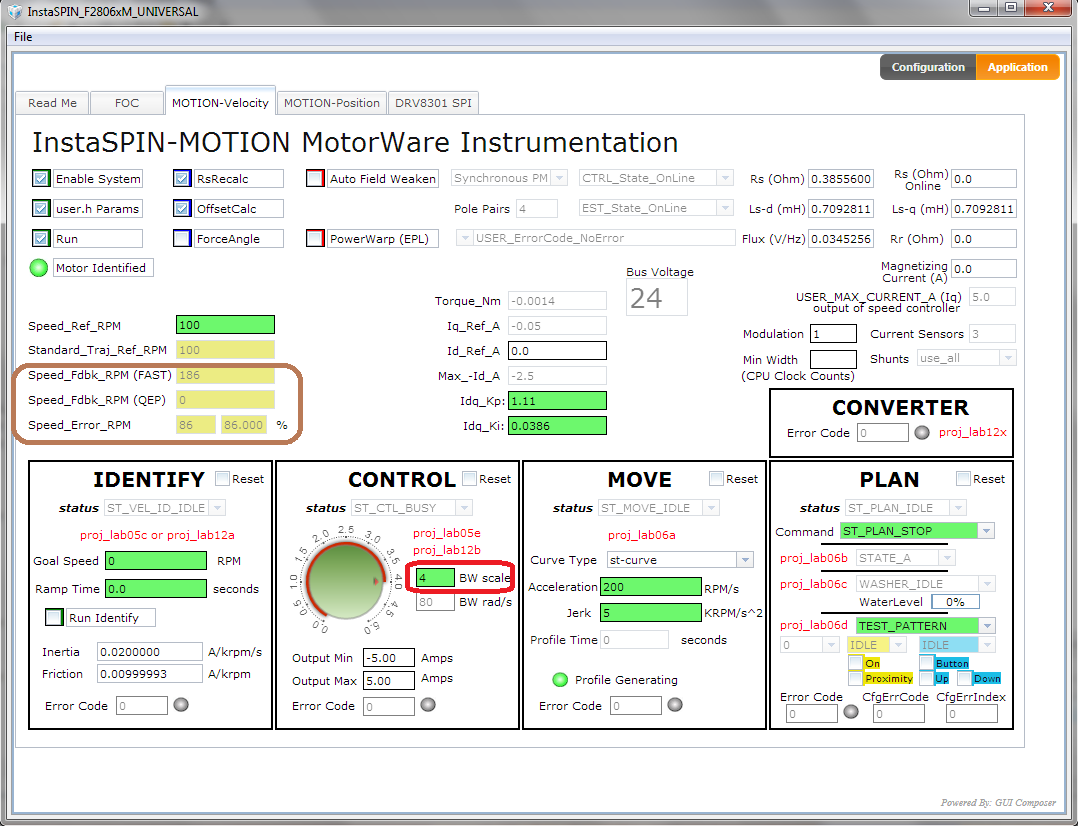Viewport: 1078px width, 826px height.
Task: Enable Auto Field Weaken checkbox
Action: [x=315, y=179]
